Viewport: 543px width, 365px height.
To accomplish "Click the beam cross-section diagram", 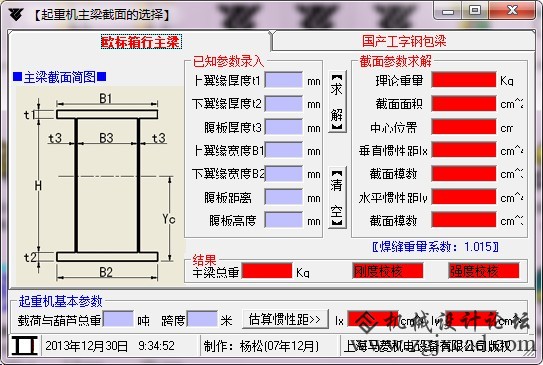I will click(99, 185).
